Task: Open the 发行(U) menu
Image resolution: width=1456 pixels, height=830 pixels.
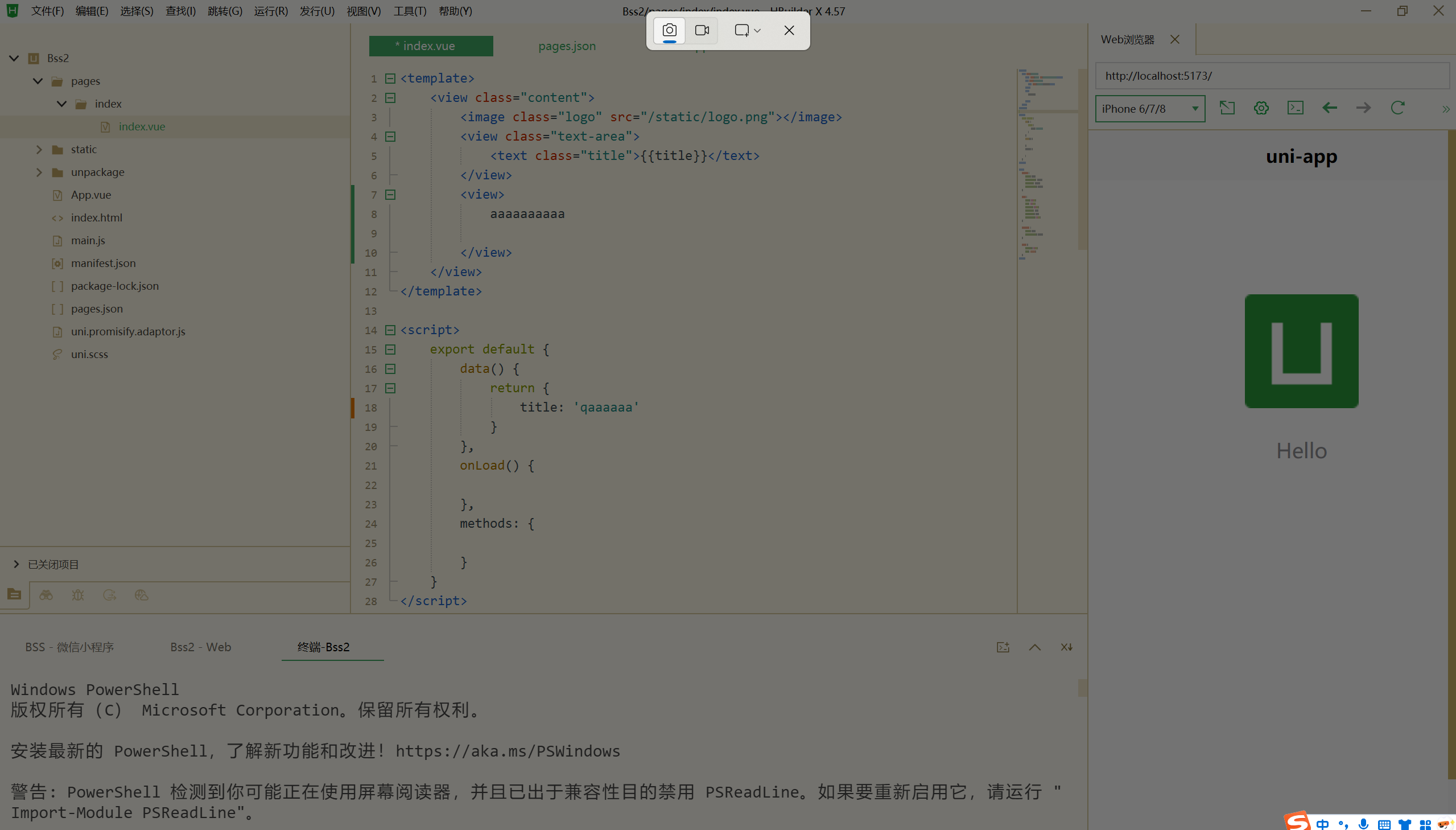Action: tap(317, 11)
